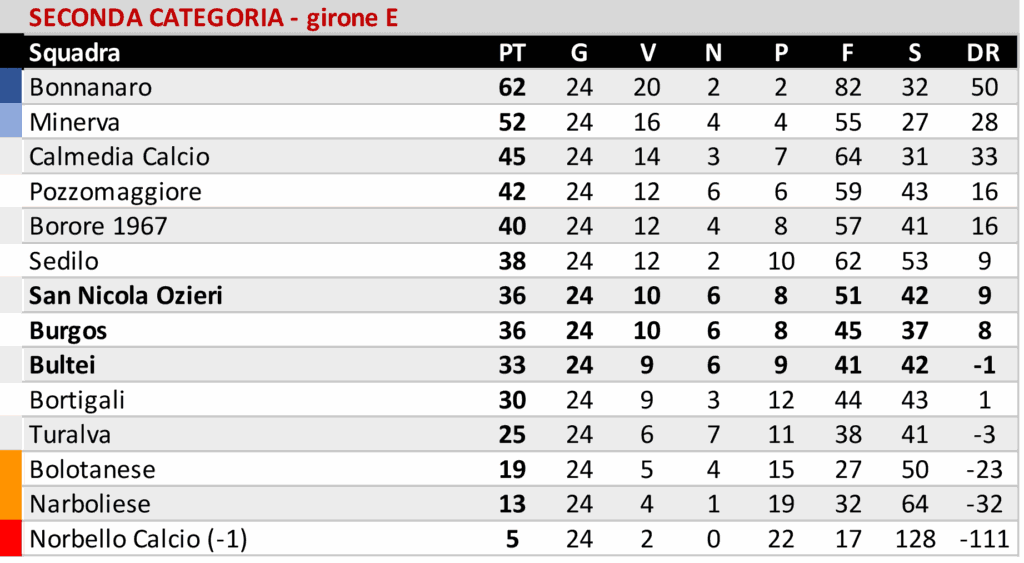Select the bold Burgos team name
Screen dimensions: 1024x563
coord(68,331)
